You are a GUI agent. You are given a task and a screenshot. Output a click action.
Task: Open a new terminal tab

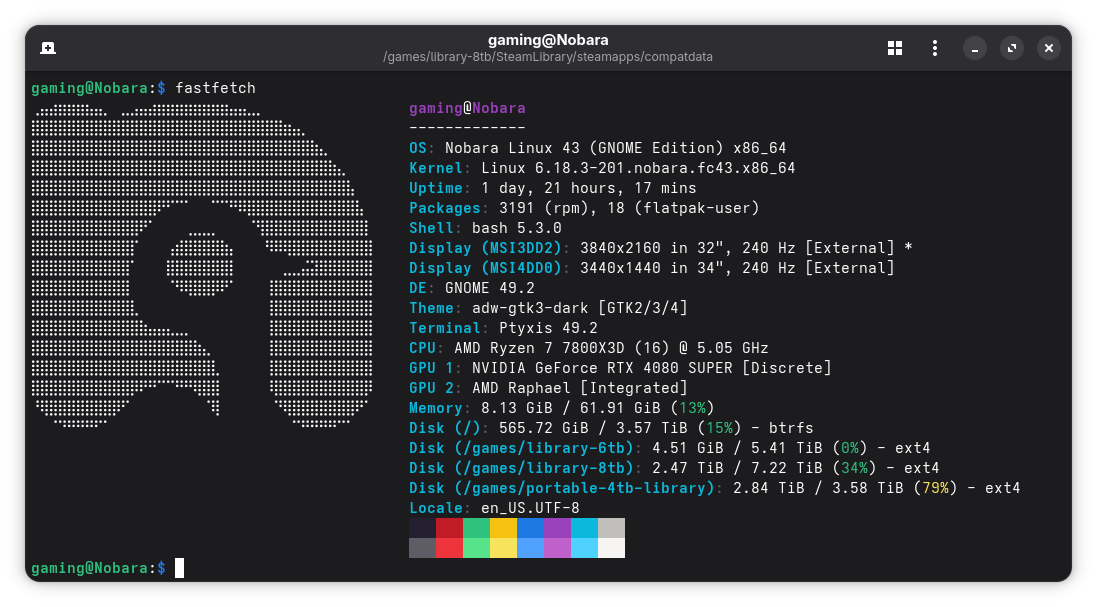48,48
